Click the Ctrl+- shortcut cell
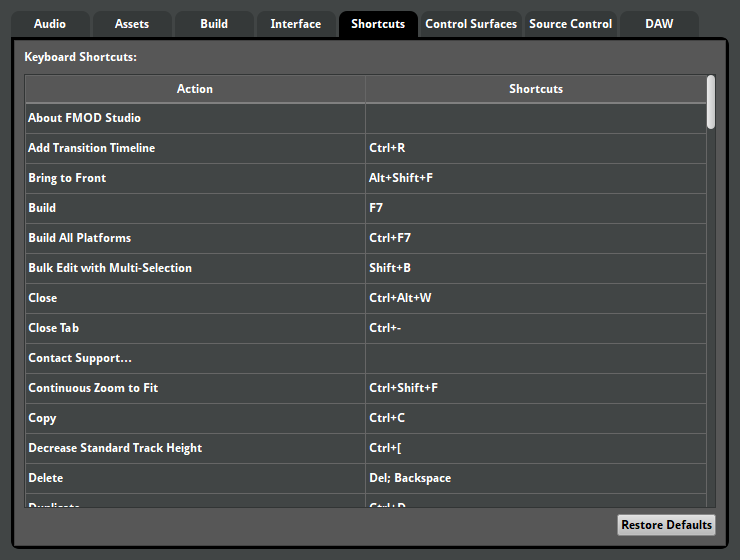740x560 pixels. click(536, 328)
